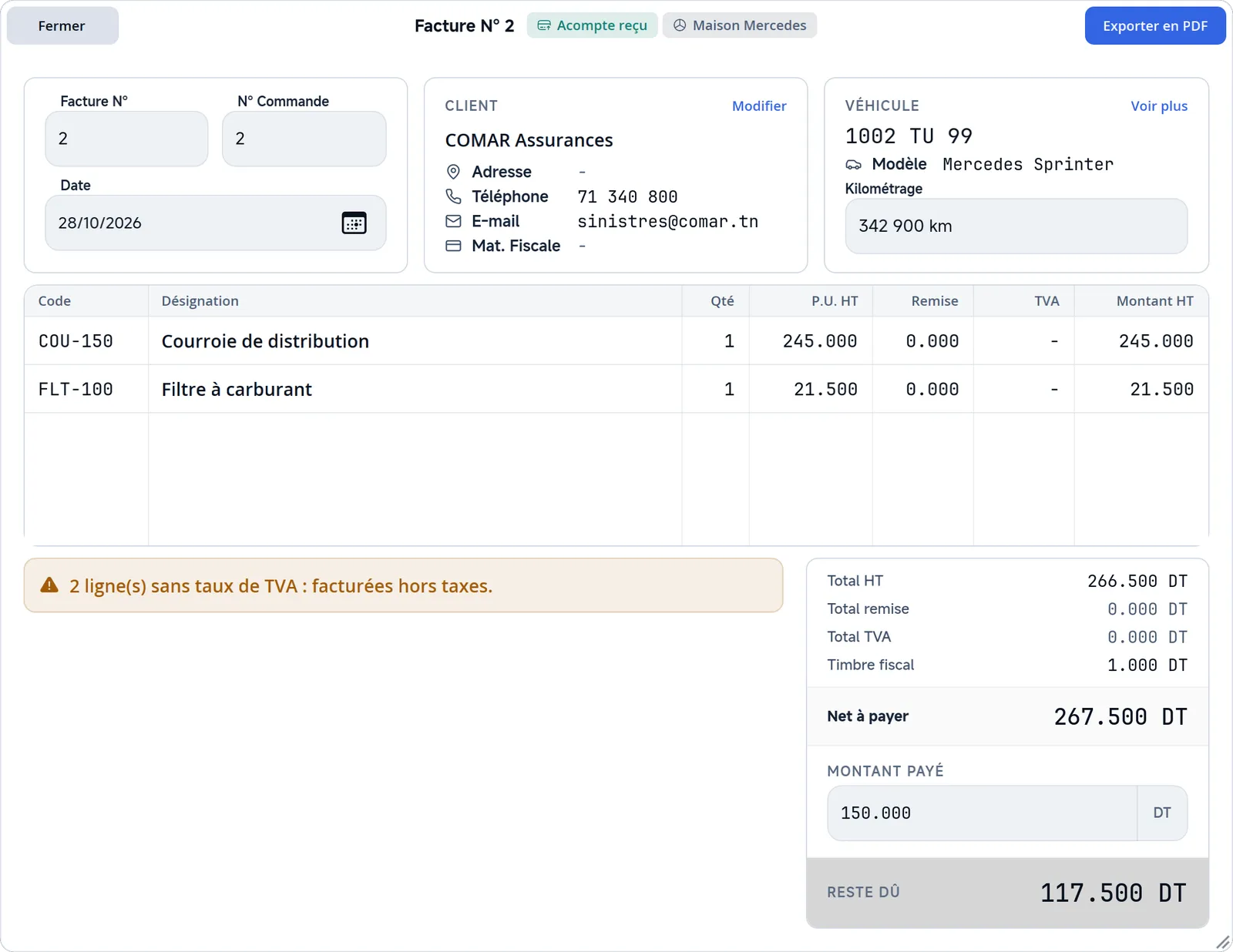Focus the Facture N° input field

coord(126,139)
